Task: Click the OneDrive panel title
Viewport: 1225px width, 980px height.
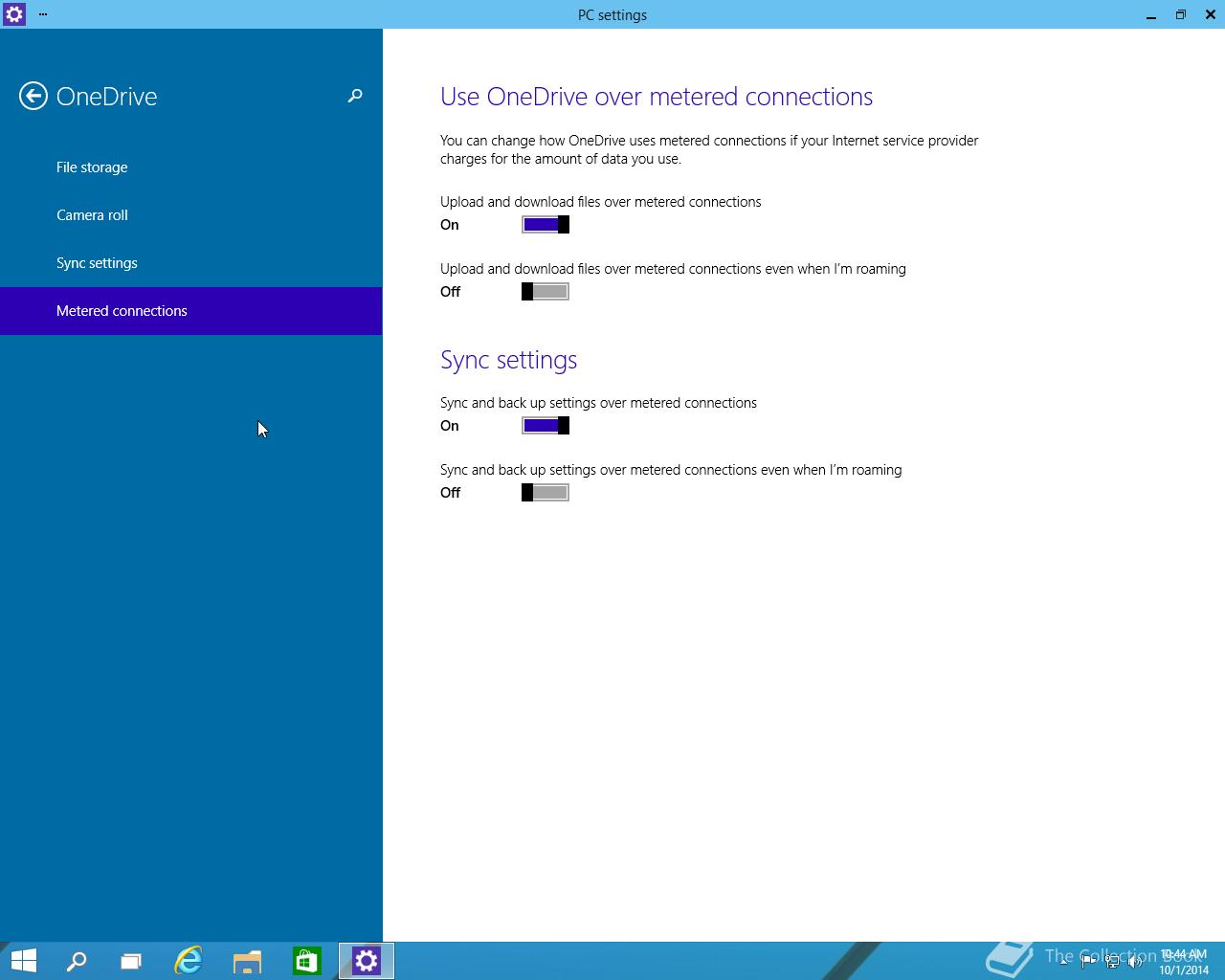Action: click(106, 97)
